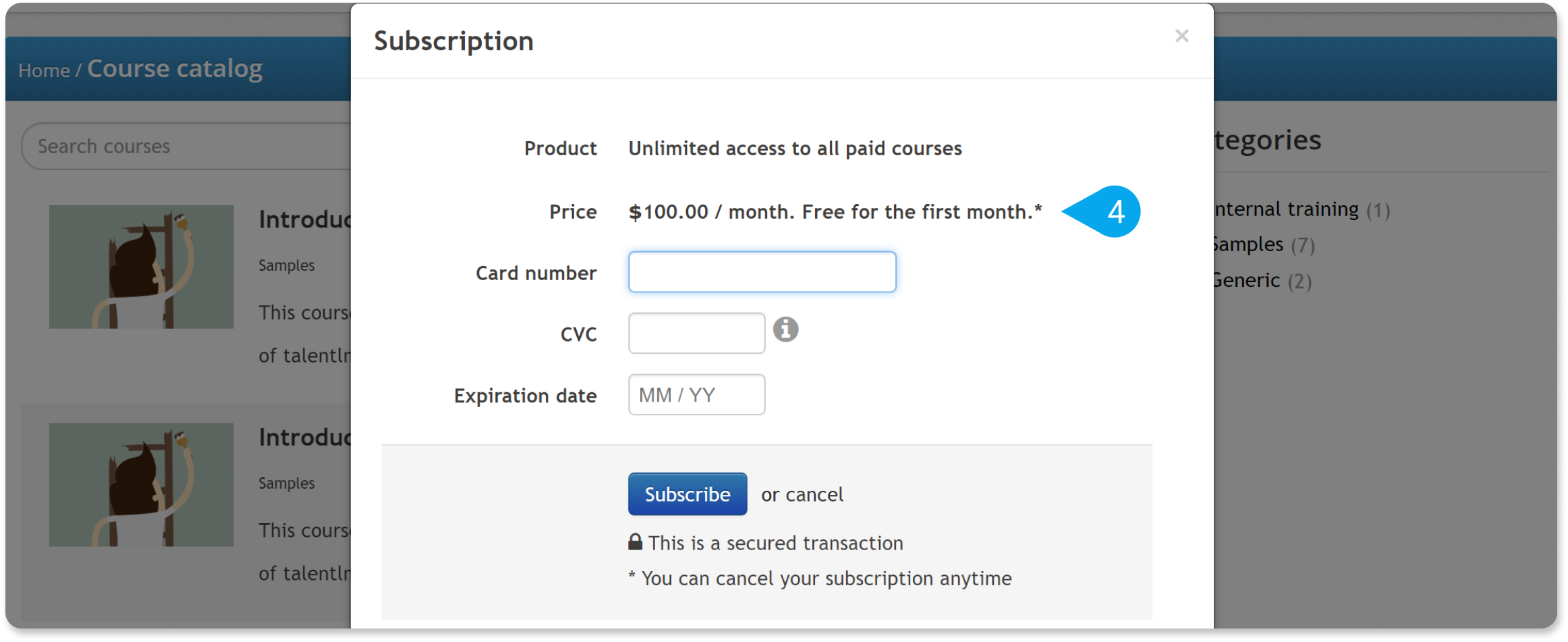Click the lock icon for secured transaction

pyautogui.click(x=635, y=541)
